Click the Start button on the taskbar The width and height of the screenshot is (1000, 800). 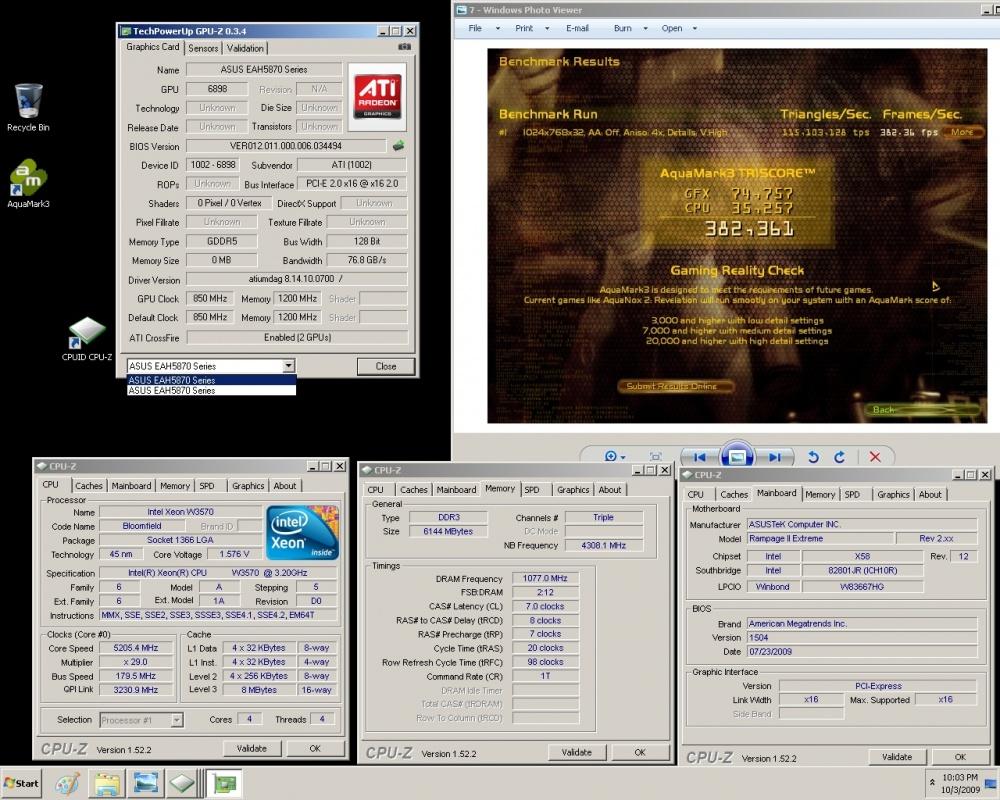[x=21, y=783]
